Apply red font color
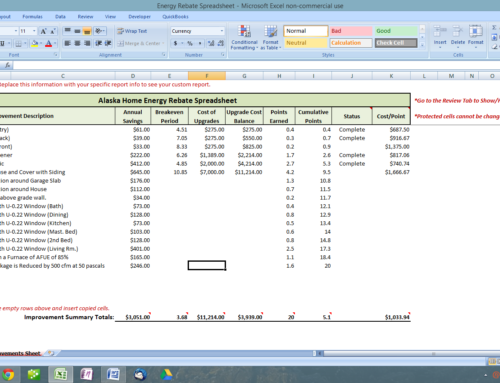Viewport: 500px width, 383px height. tap(49, 44)
